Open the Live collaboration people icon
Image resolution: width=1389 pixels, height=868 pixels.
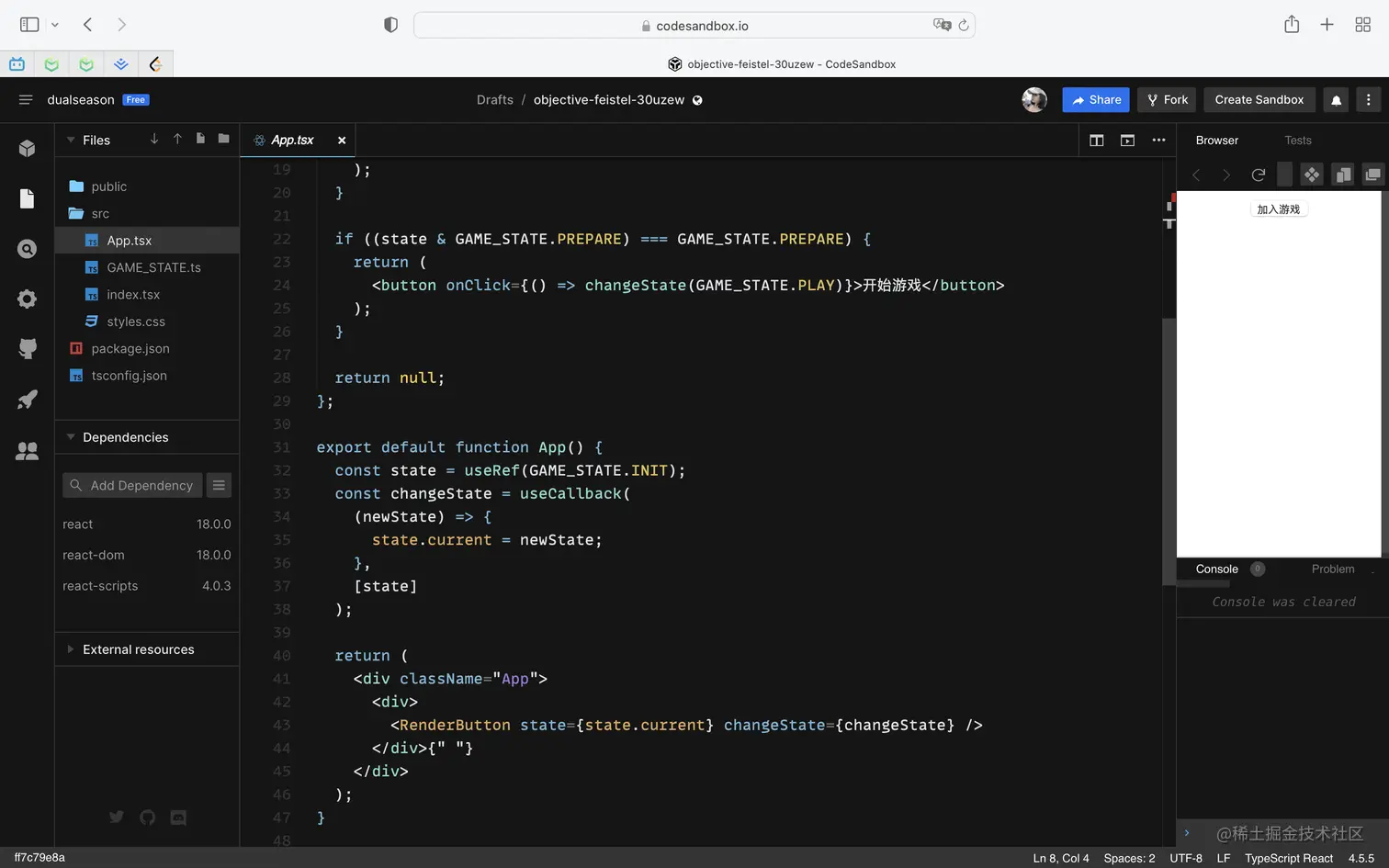(x=28, y=451)
